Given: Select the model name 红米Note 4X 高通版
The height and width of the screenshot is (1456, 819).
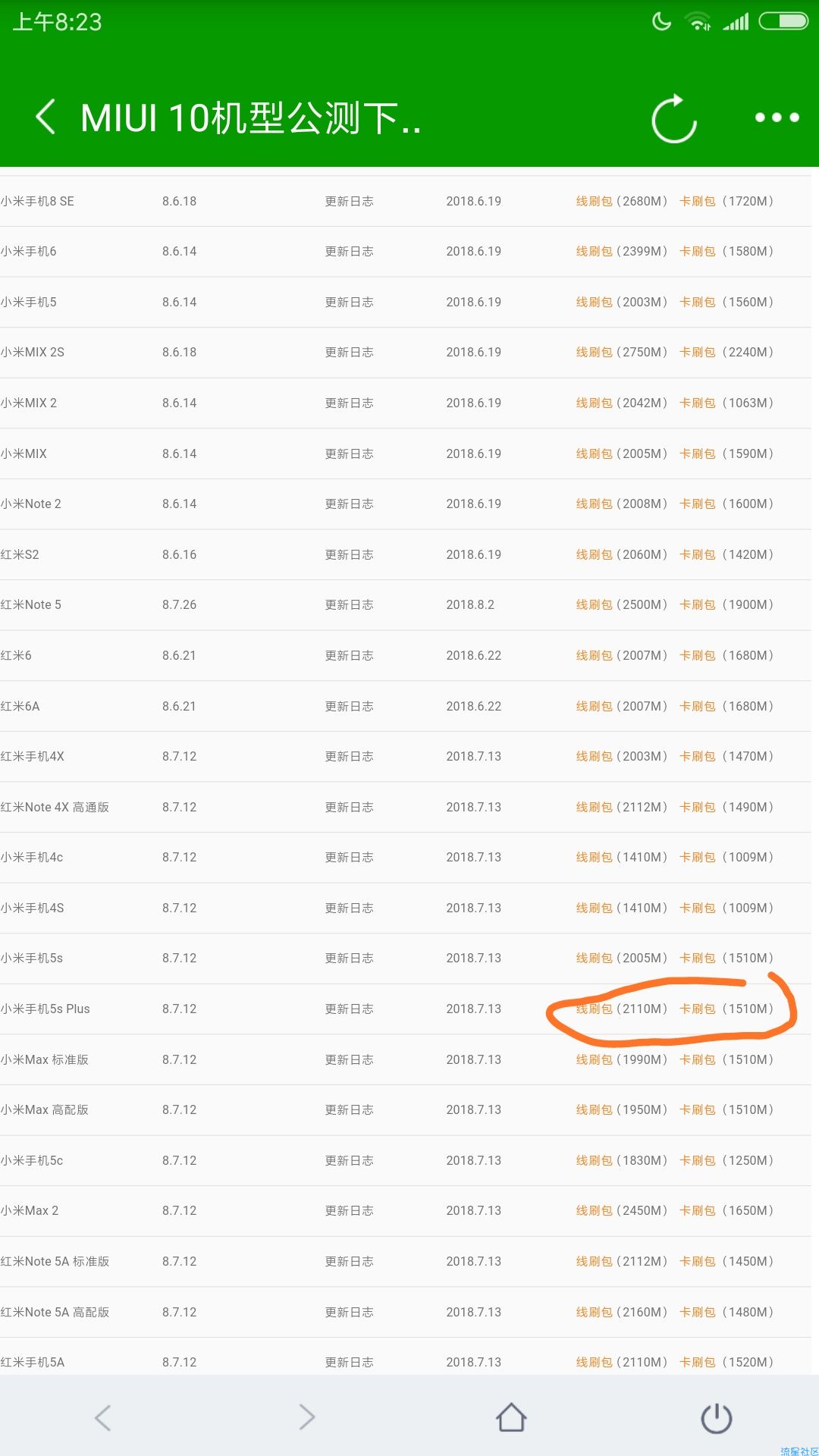Looking at the screenshot, I should (x=55, y=807).
